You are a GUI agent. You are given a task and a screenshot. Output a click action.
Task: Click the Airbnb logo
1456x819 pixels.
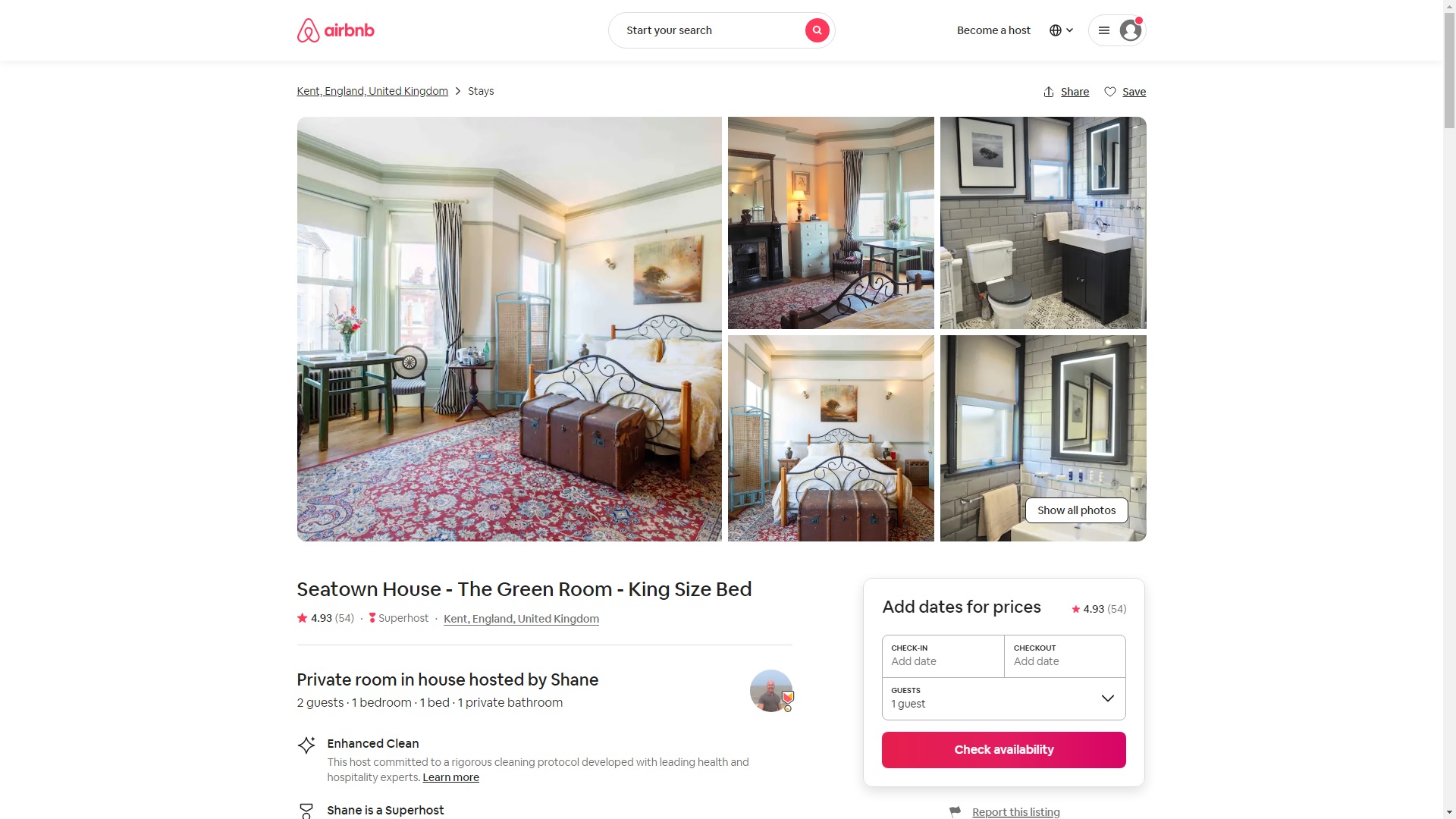coord(335,30)
